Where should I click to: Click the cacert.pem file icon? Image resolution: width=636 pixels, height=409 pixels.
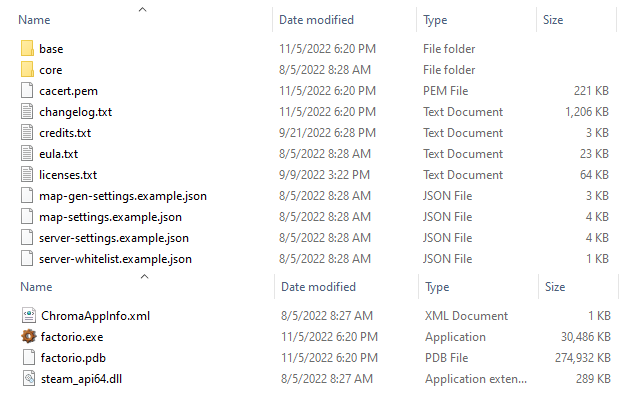coord(28,90)
